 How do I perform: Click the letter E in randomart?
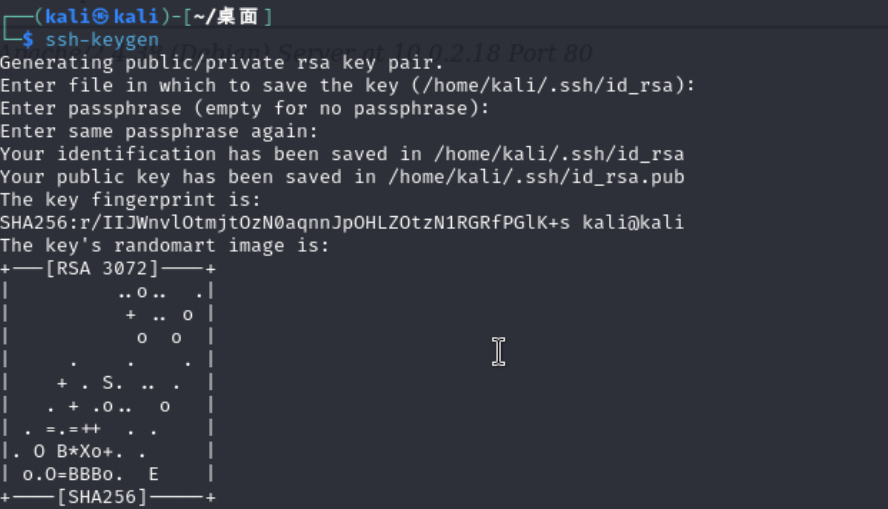pyautogui.click(x=153, y=474)
